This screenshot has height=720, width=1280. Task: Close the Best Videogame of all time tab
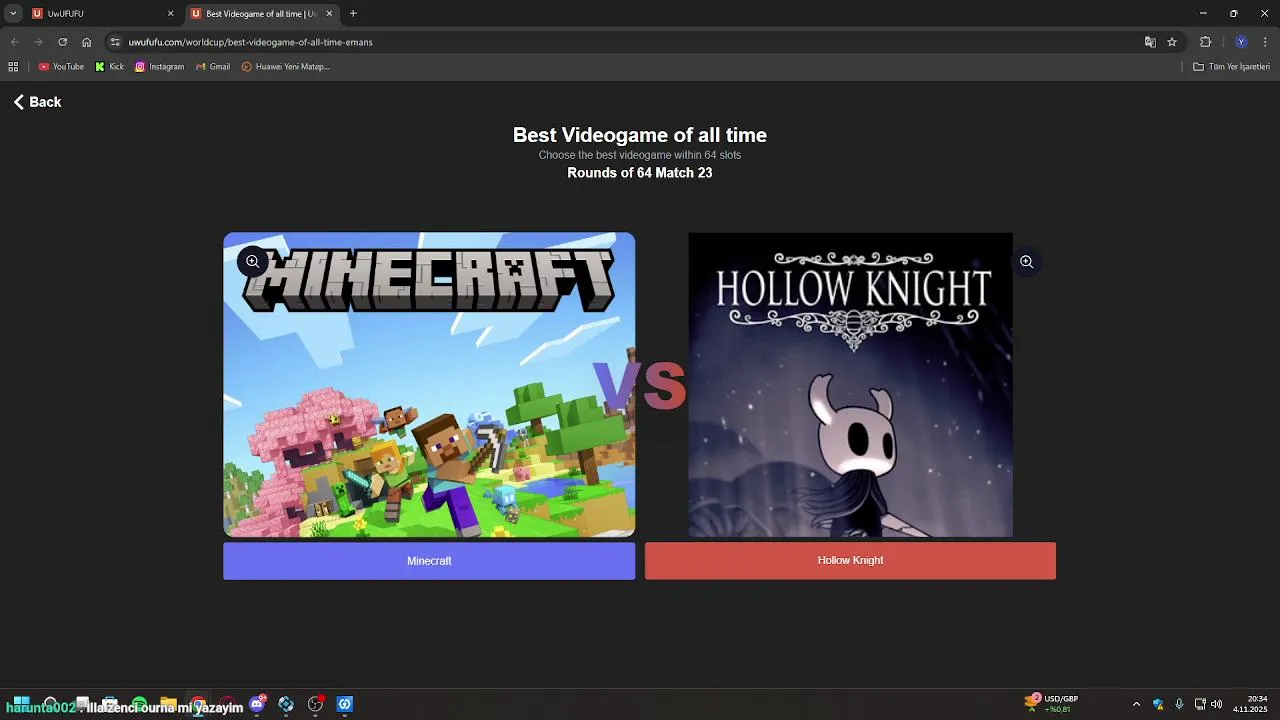(329, 14)
